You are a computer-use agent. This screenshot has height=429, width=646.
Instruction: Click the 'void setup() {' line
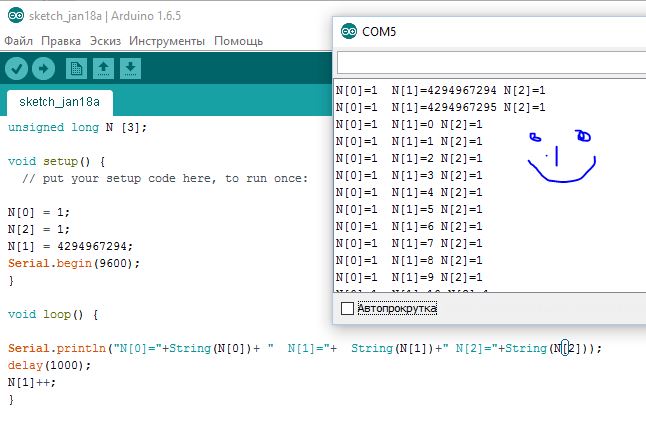pyautogui.click(x=56, y=161)
